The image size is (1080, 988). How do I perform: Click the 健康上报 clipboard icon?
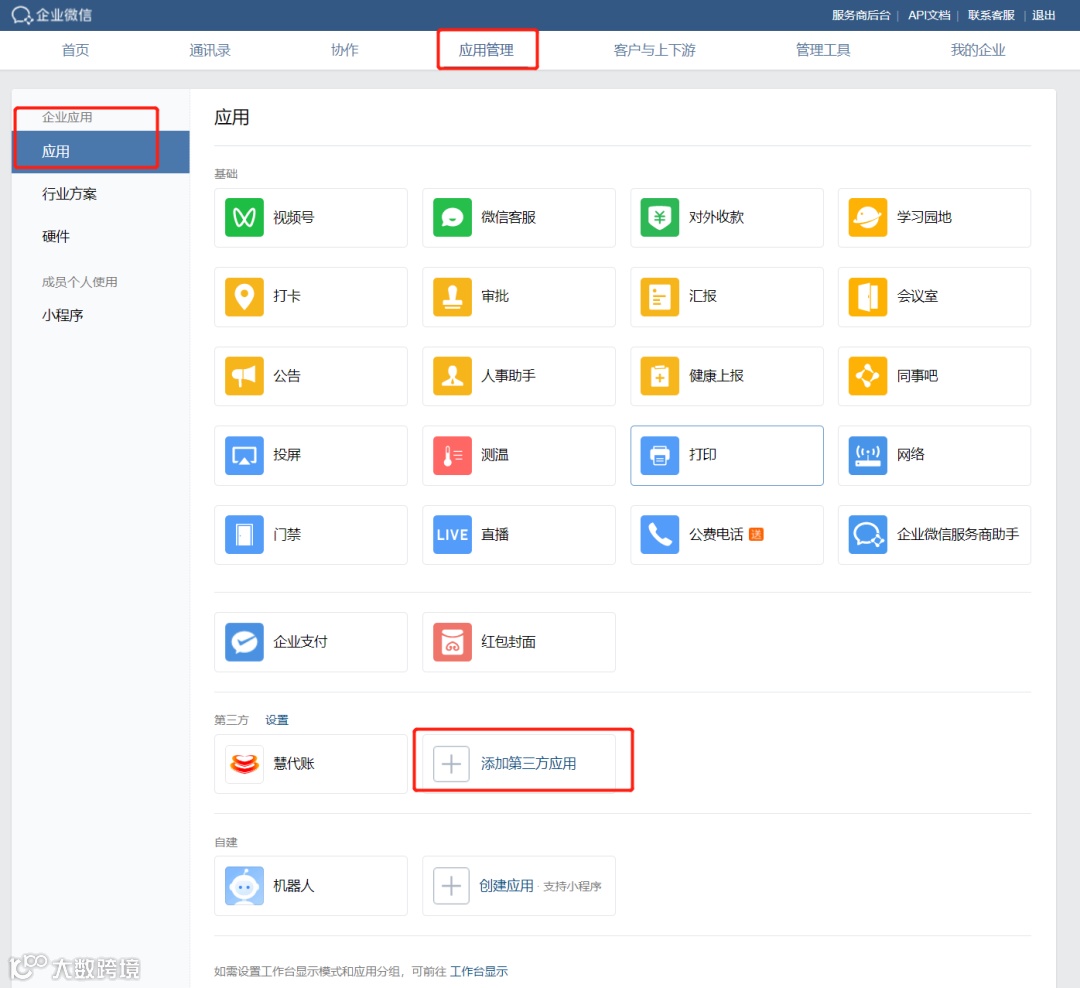pyautogui.click(x=659, y=376)
